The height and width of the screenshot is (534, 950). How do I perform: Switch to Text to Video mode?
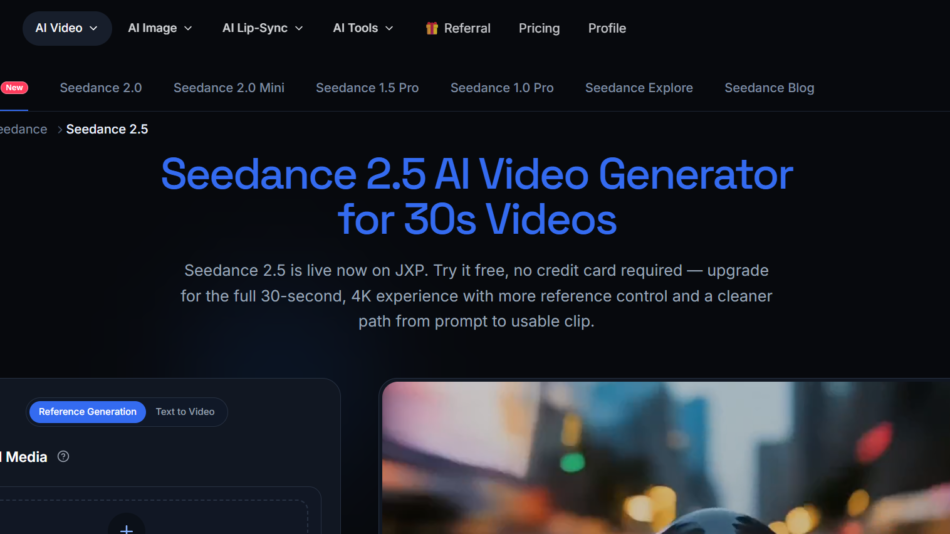(x=185, y=412)
